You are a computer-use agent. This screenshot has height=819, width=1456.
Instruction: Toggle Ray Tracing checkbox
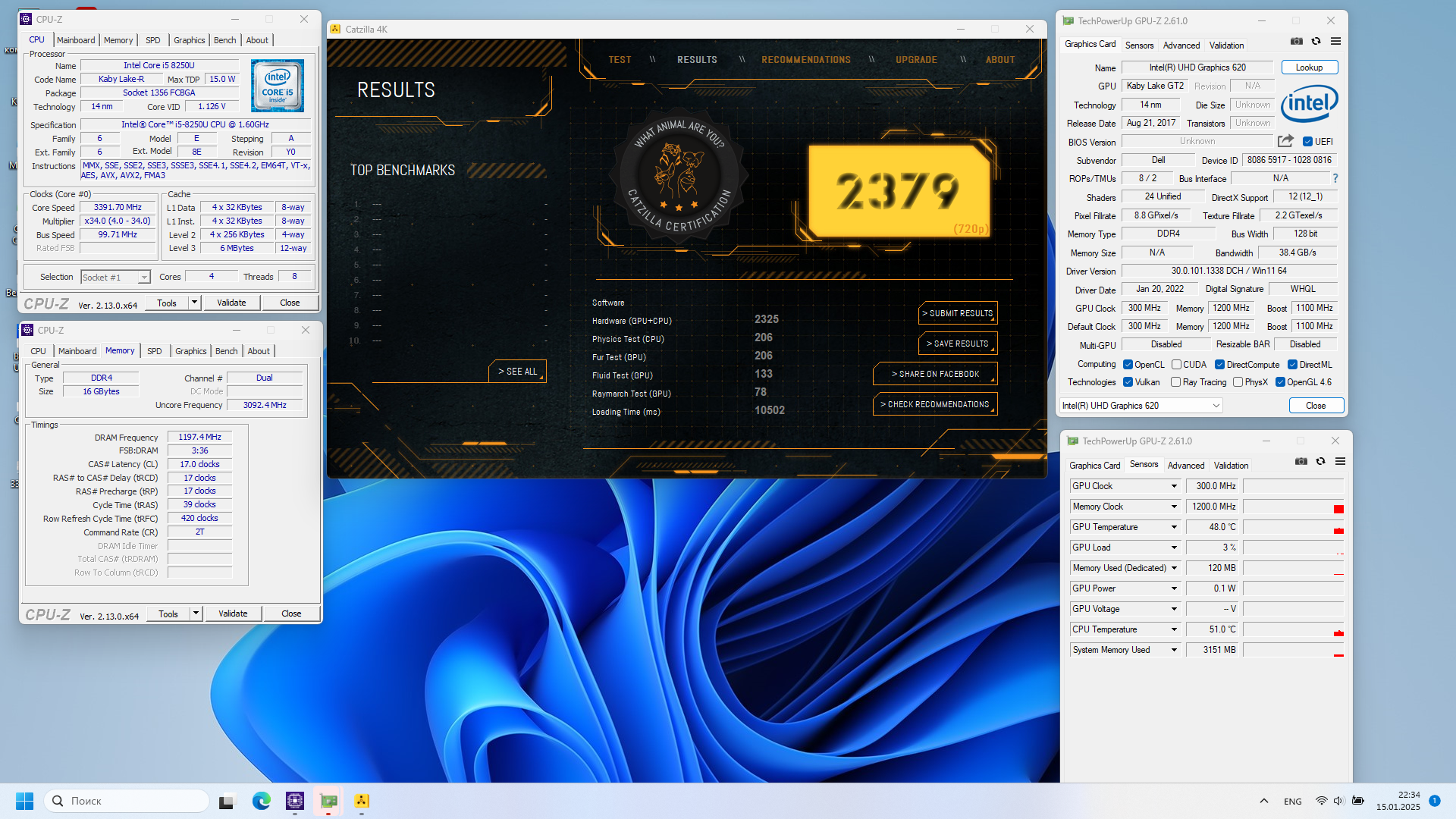pyautogui.click(x=1175, y=382)
